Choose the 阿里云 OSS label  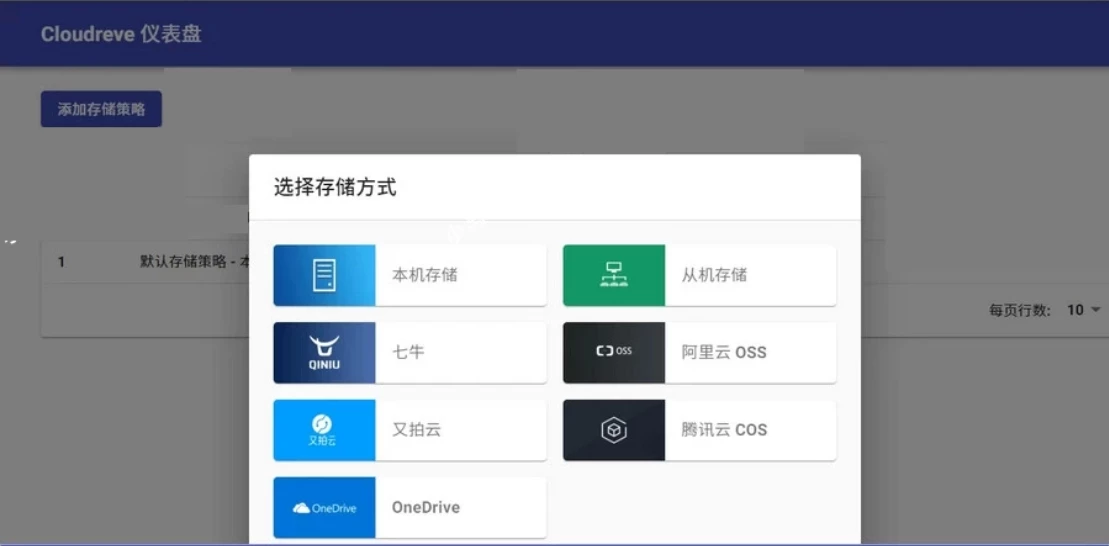click(724, 352)
